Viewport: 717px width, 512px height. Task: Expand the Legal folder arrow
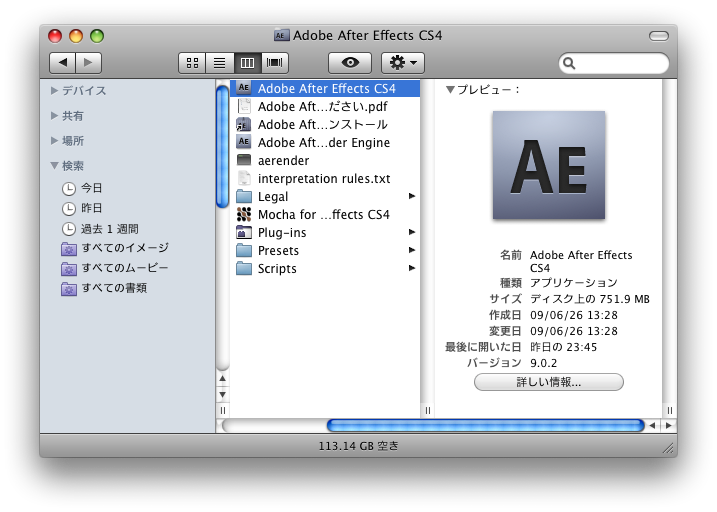412,196
